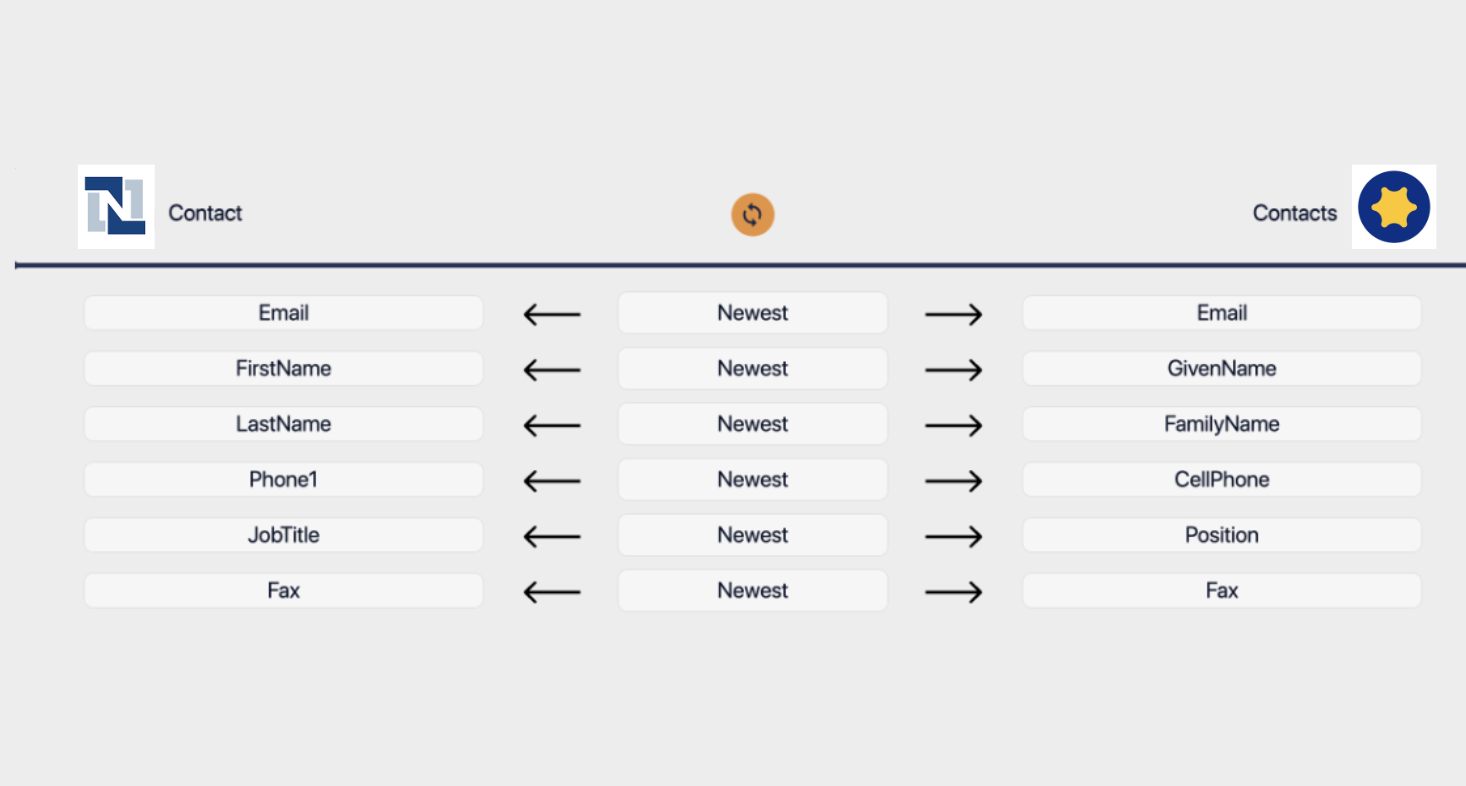Click the orange sync icon in the header
The image size is (1466, 786).
753,215
